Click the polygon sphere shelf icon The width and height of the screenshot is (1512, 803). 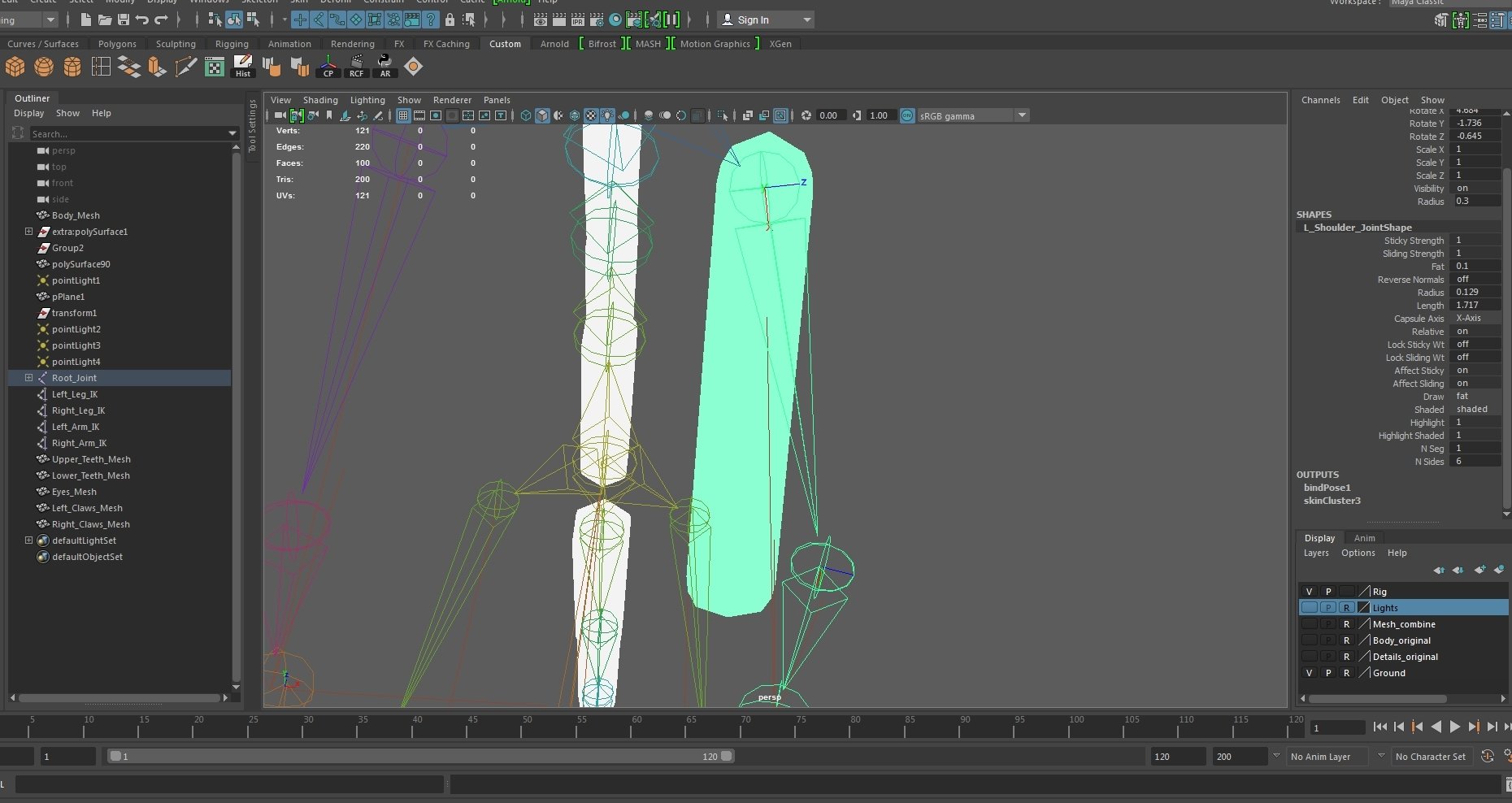click(44, 67)
